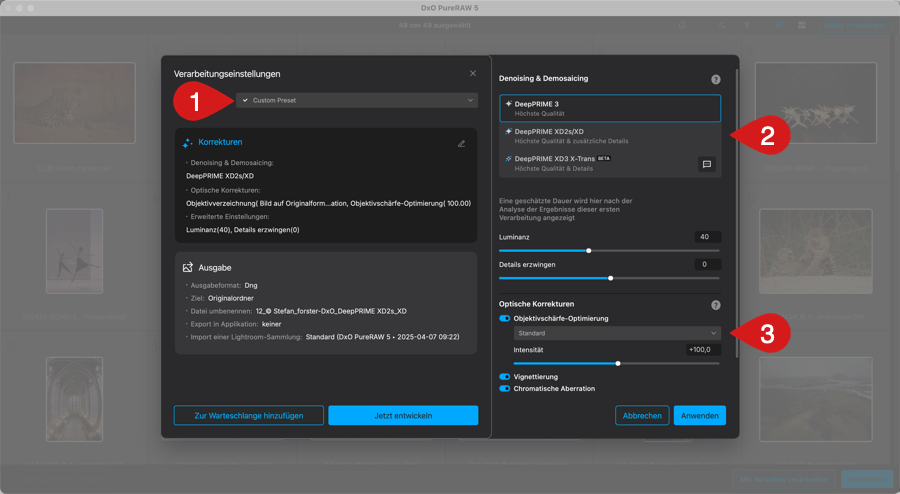The image size is (900, 494).
Task: Click the Anwenden button
Action: click(x=700, y=415)
